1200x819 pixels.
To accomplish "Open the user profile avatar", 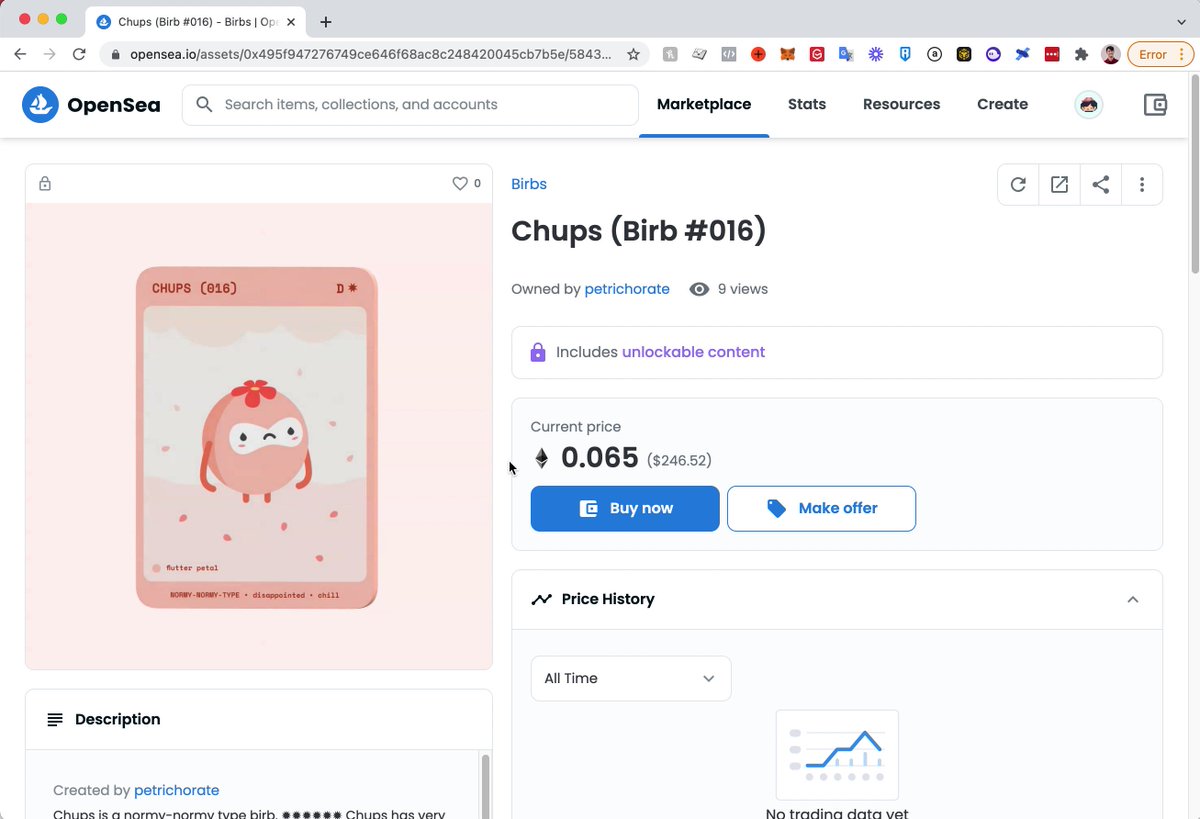I will 1088,104.
